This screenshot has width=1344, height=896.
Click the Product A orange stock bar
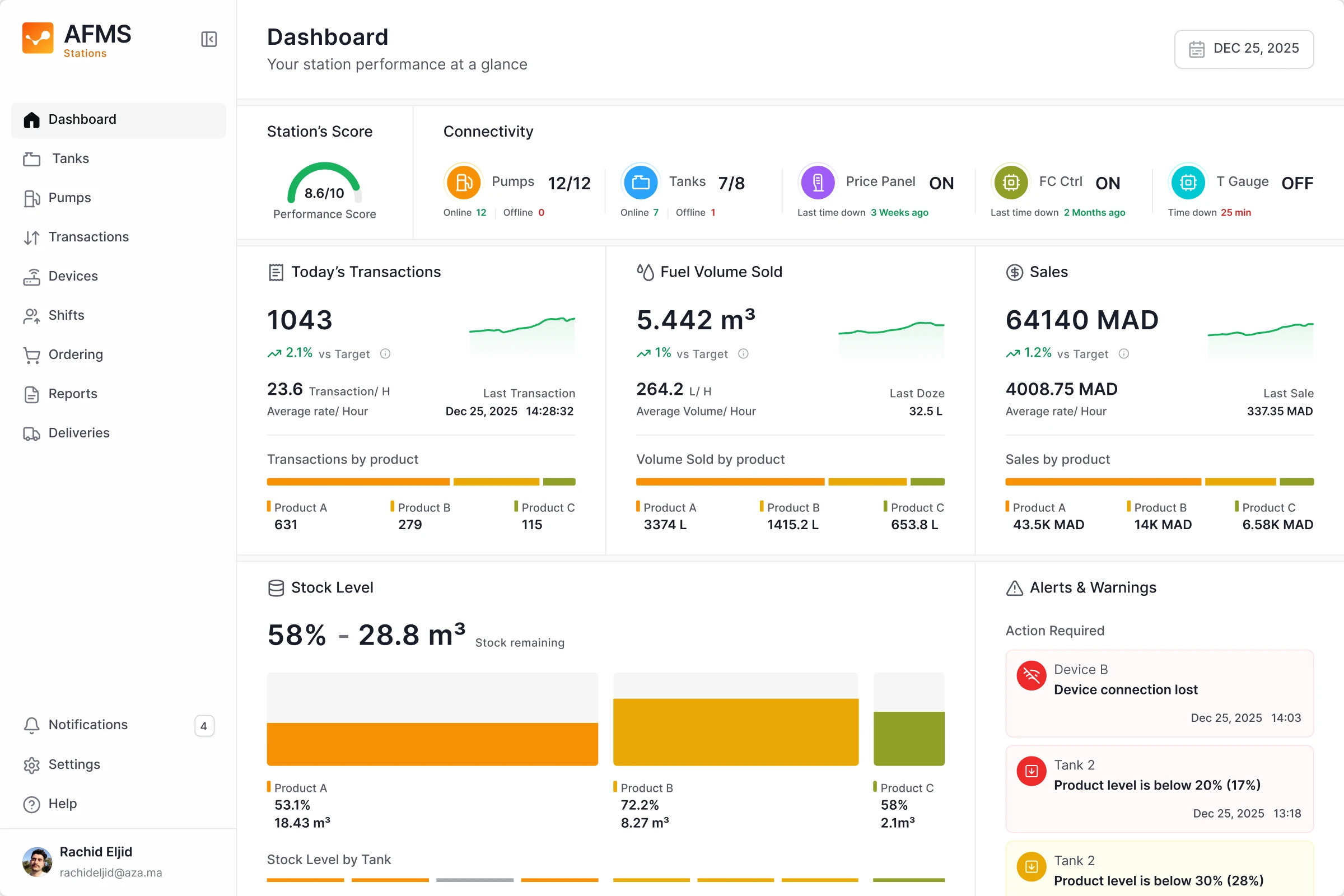point(432,744)
